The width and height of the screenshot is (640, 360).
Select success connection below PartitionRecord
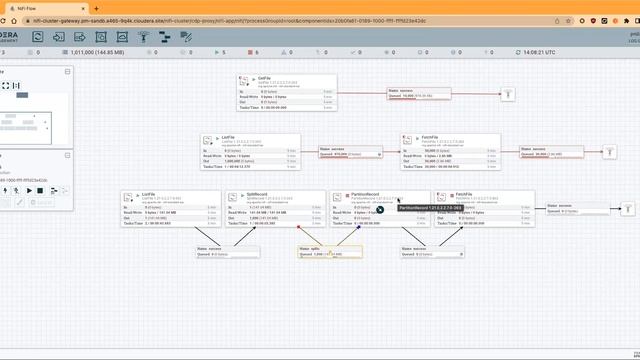(432, 251)
